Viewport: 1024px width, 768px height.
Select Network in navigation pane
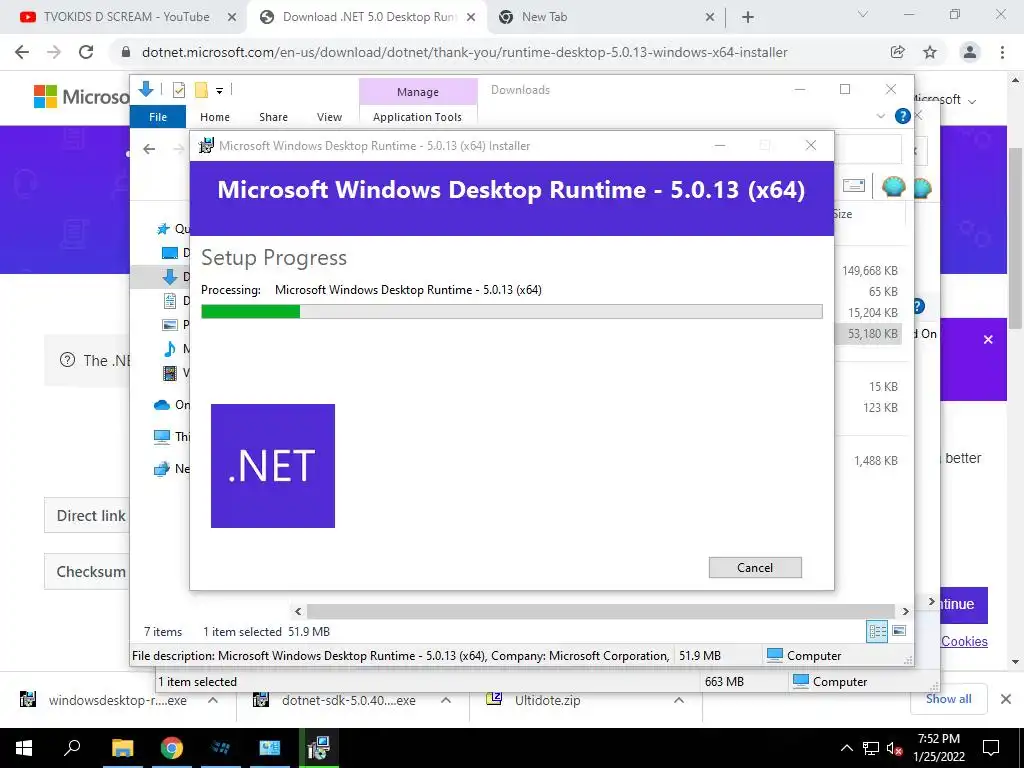pos(171,468)
